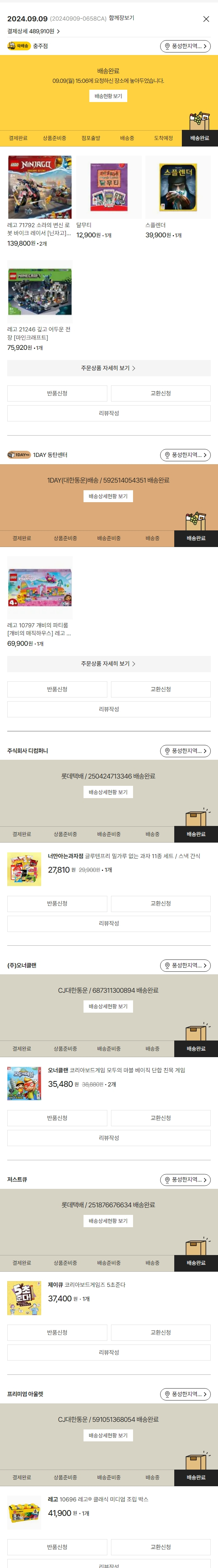Screen dimensions: 218x1568
Task: Expand 주문상품 자세히 보기 under the 충주점 order
Action: (x=108, y=368)
